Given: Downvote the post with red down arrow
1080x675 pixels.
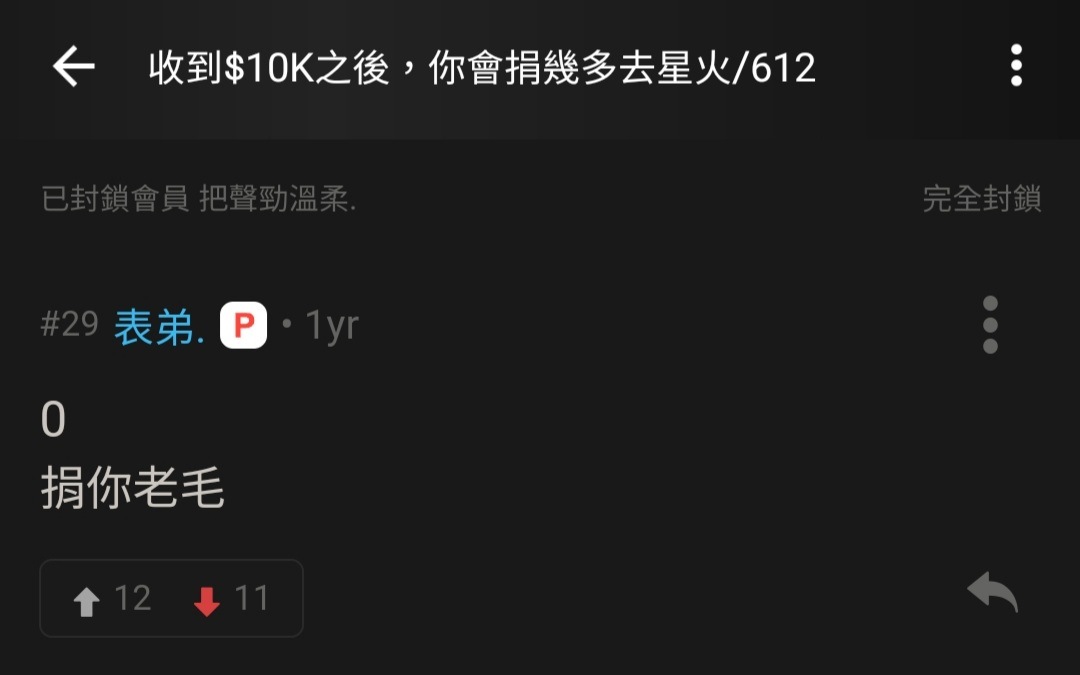Looking at the screenshot, I should (207, 601).
